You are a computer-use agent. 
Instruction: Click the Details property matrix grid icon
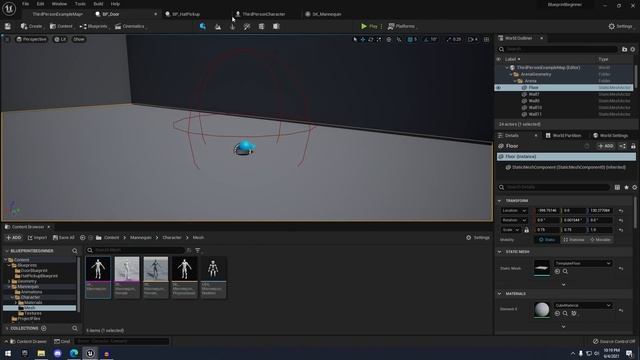617,187
